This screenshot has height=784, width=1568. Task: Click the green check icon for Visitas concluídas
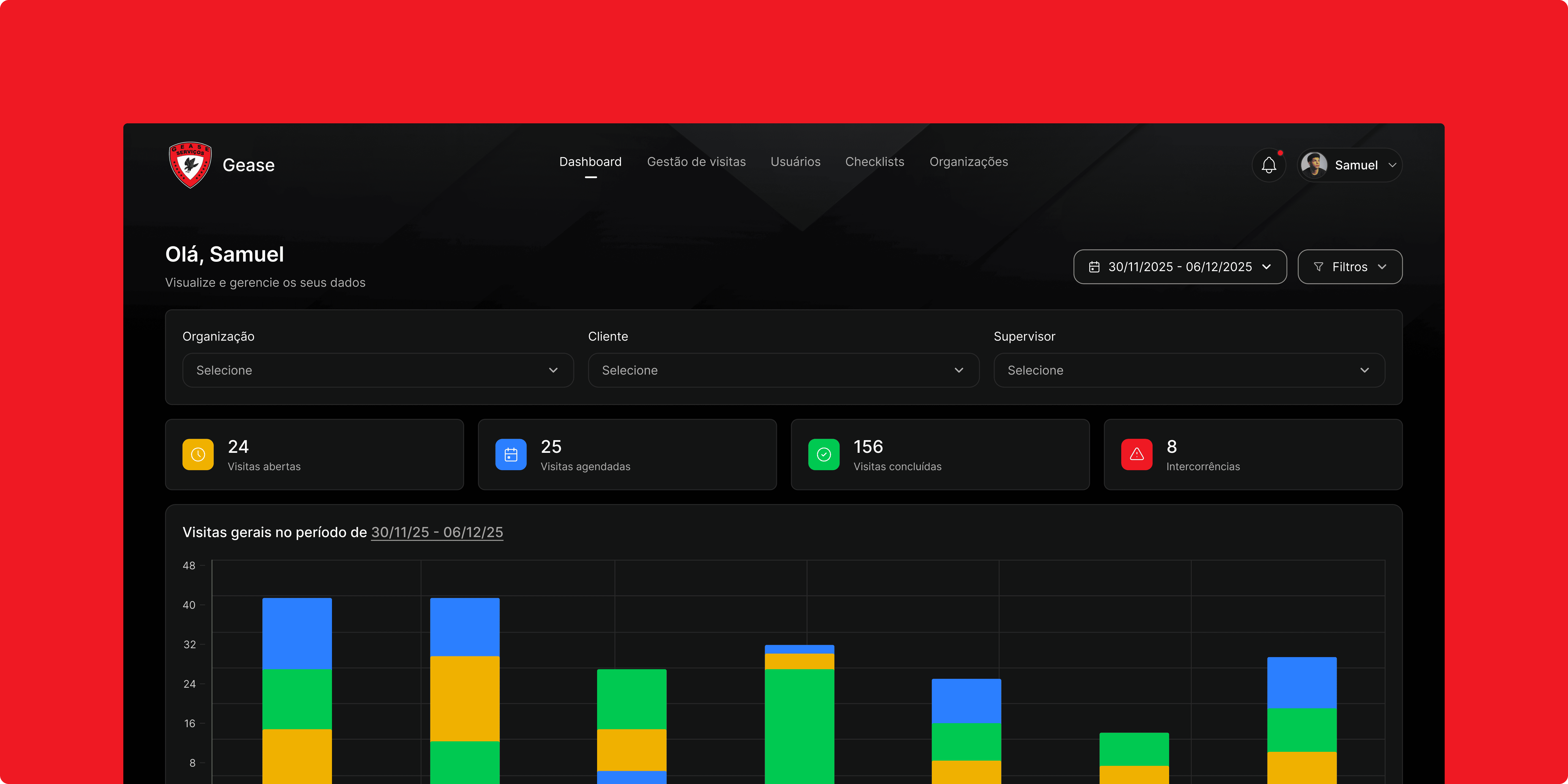[824, 455]
